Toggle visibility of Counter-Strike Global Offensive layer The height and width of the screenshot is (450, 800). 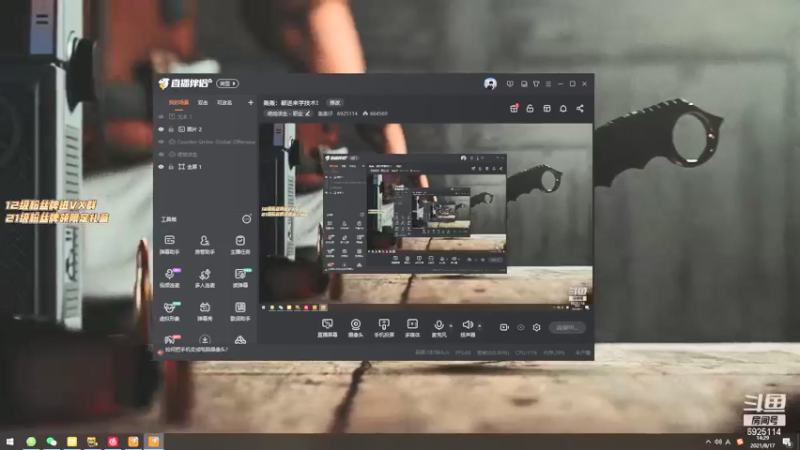pyautogui.click(x=161, y=142)
